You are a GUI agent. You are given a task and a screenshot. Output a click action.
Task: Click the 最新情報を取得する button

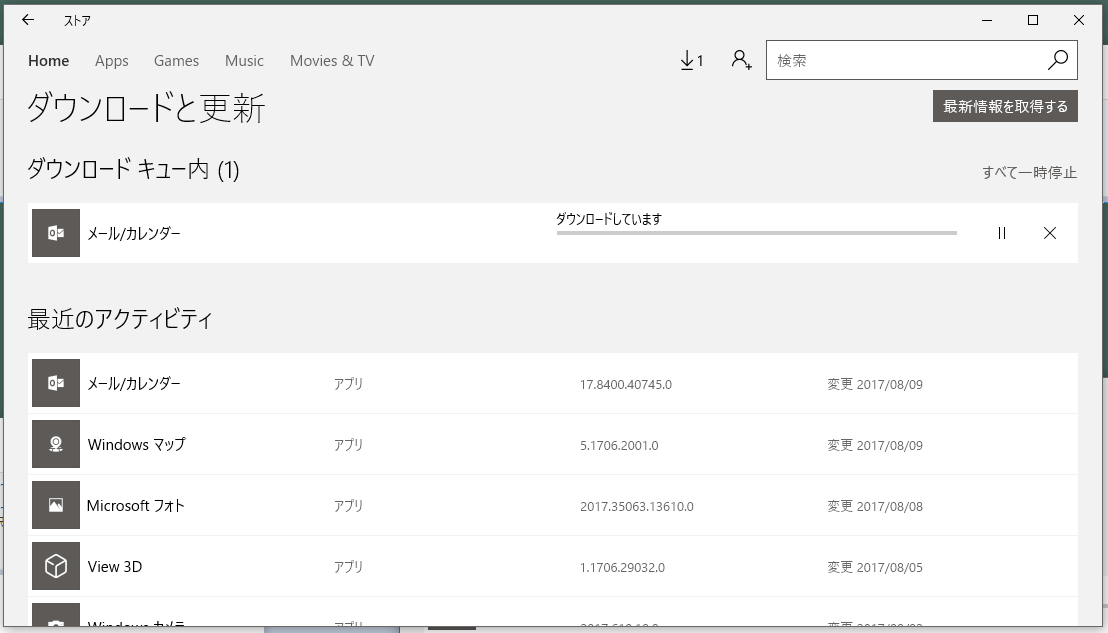(x=1005, y=106)
